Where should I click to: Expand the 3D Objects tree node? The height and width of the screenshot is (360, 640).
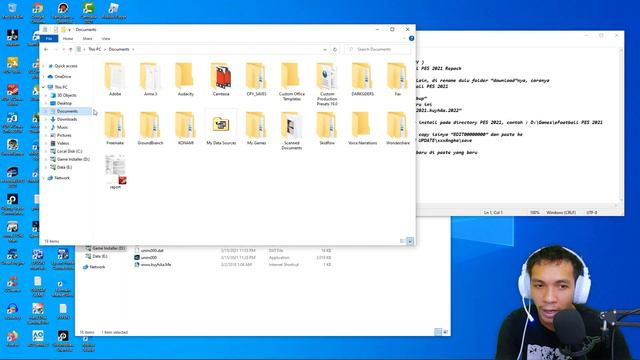click(46, 96)
